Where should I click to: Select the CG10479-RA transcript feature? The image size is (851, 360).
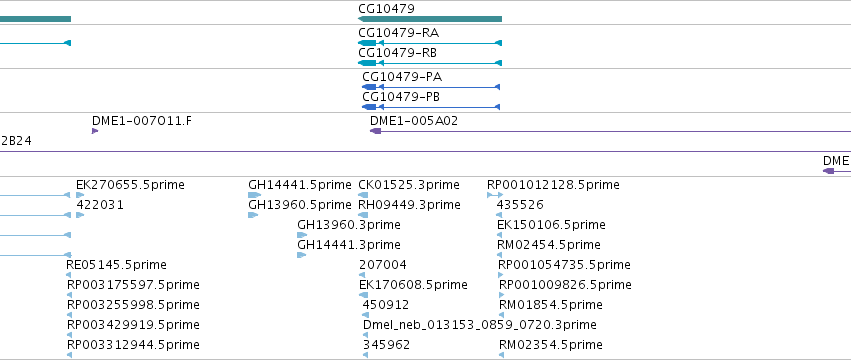[430, 43]
